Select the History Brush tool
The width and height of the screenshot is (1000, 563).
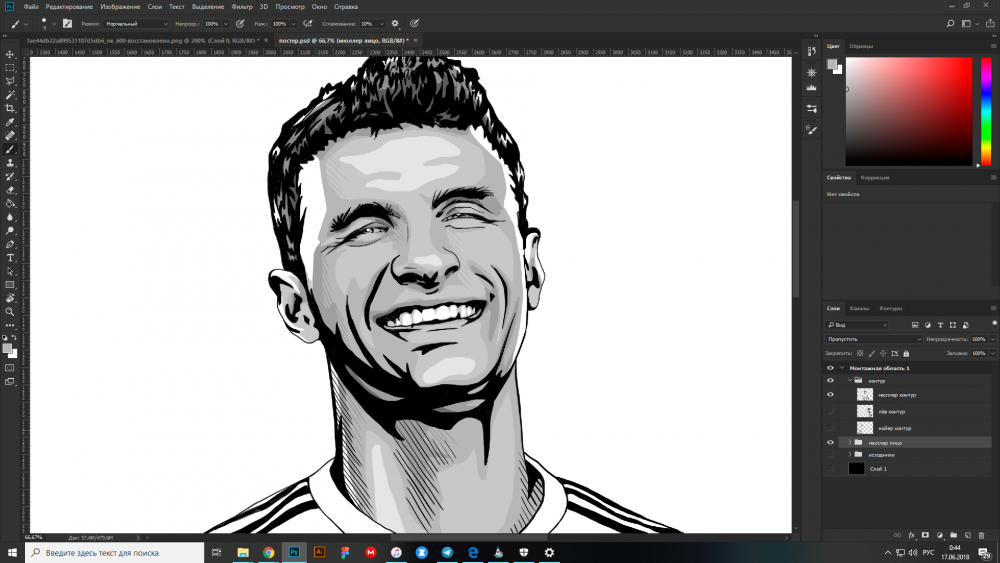10,176
